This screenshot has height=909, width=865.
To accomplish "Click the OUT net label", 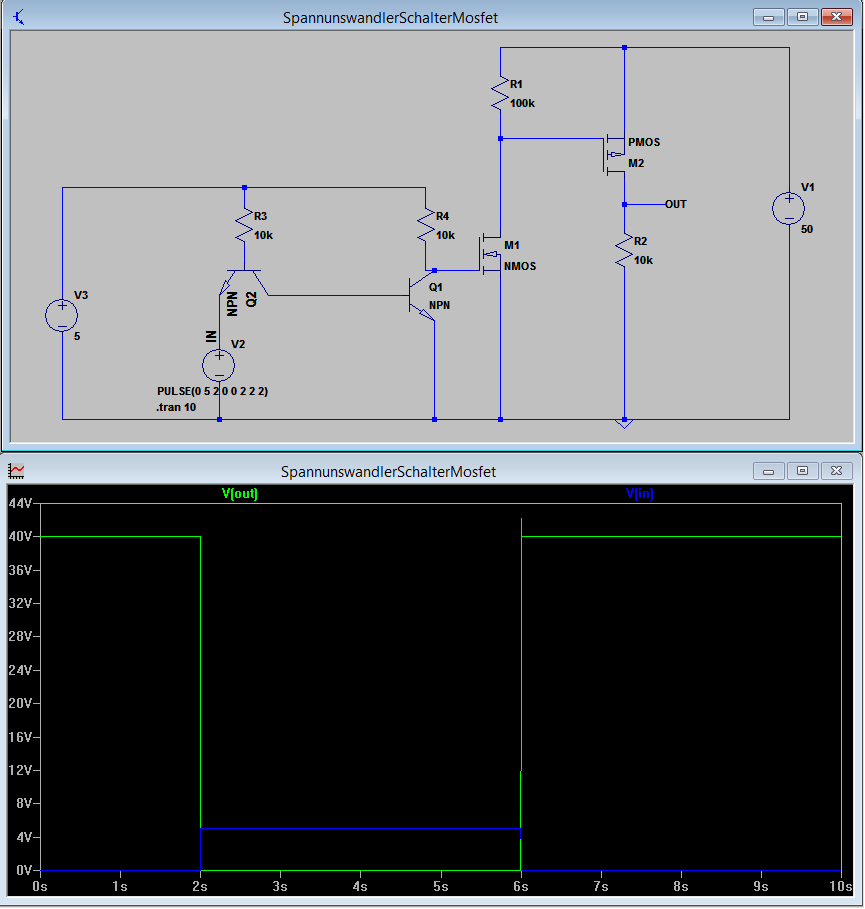I will tap(675, 204).
